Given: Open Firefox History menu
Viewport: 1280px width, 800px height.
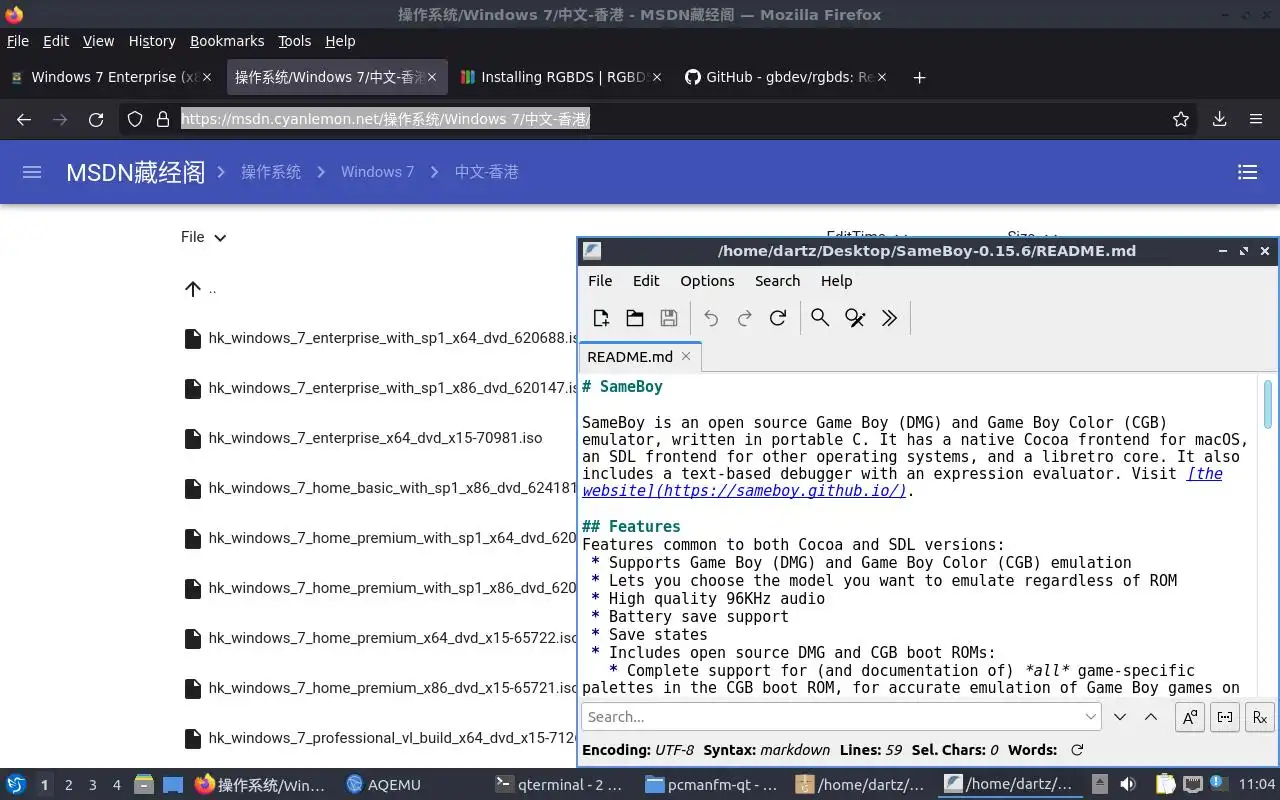Looking at the screenshot, I should (x=152, y=41).
